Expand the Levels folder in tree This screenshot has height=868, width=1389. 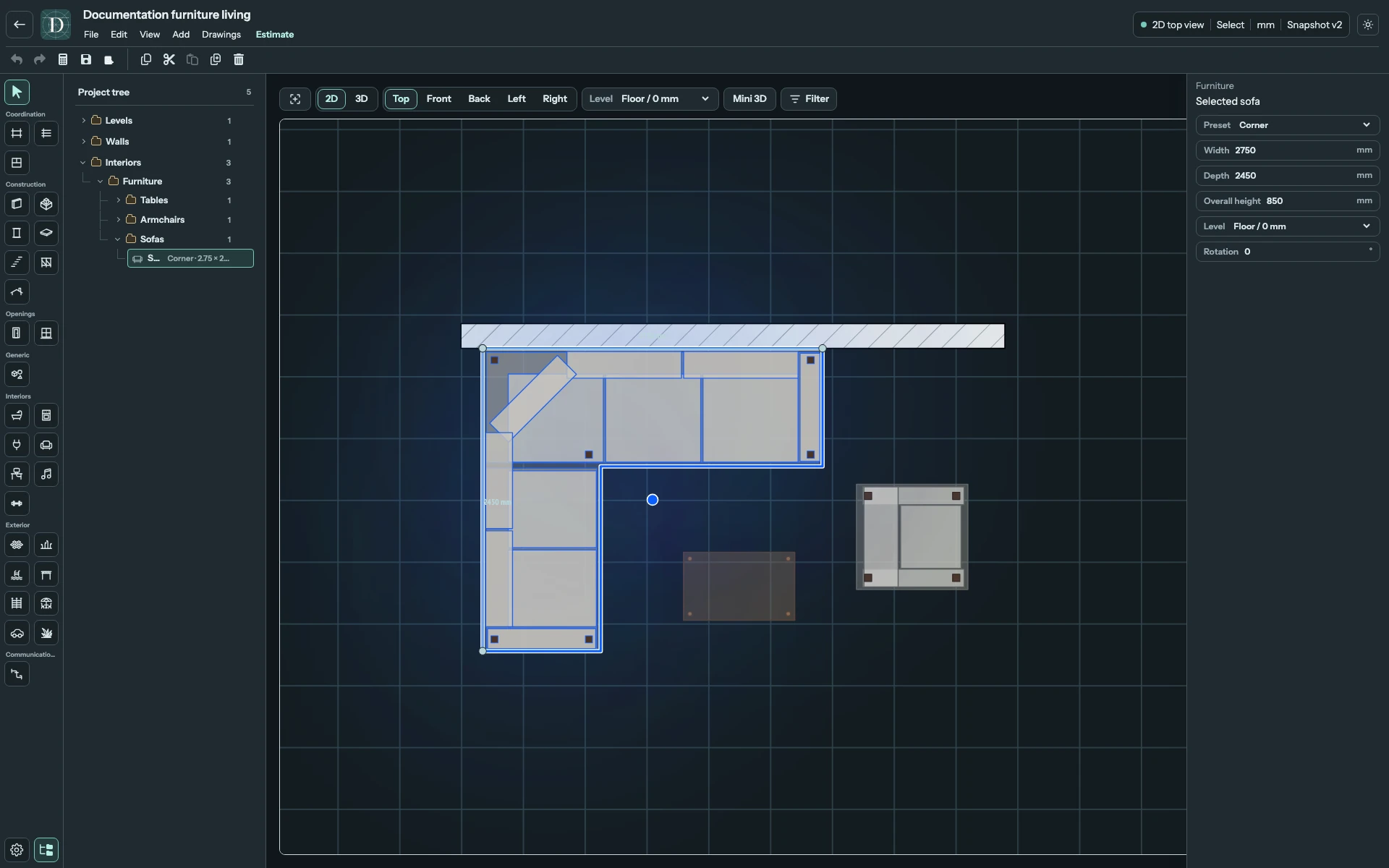click(84, 121)
